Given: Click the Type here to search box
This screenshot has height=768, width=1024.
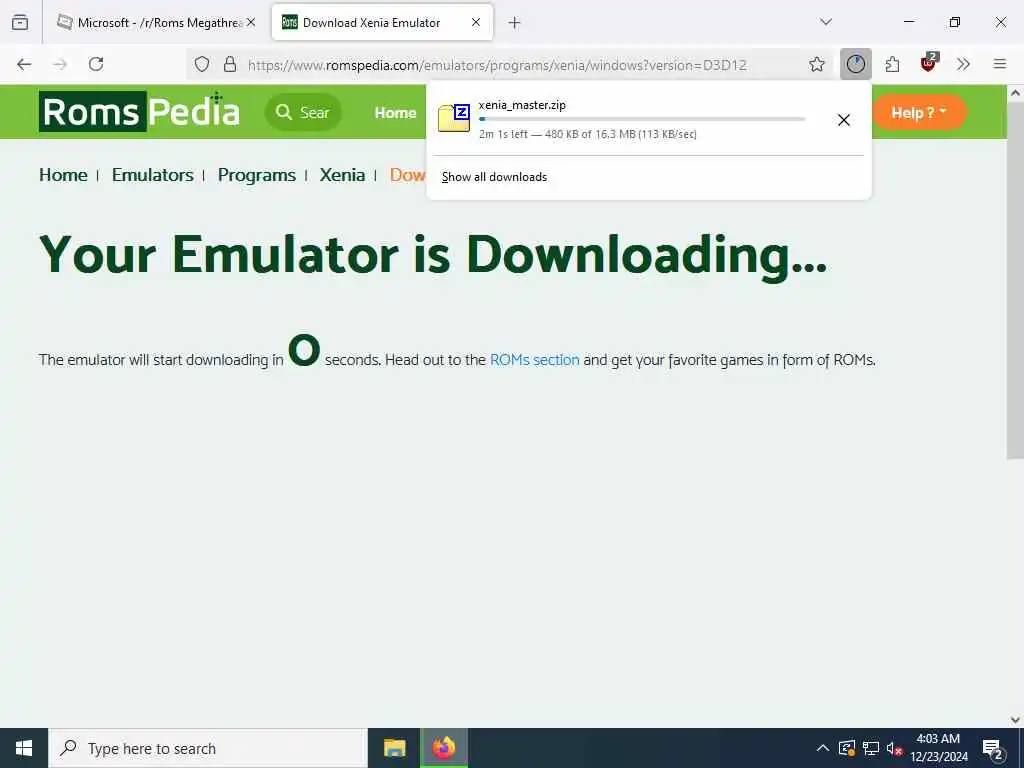Looking at the screenshot, I should (x=208, y=748).
